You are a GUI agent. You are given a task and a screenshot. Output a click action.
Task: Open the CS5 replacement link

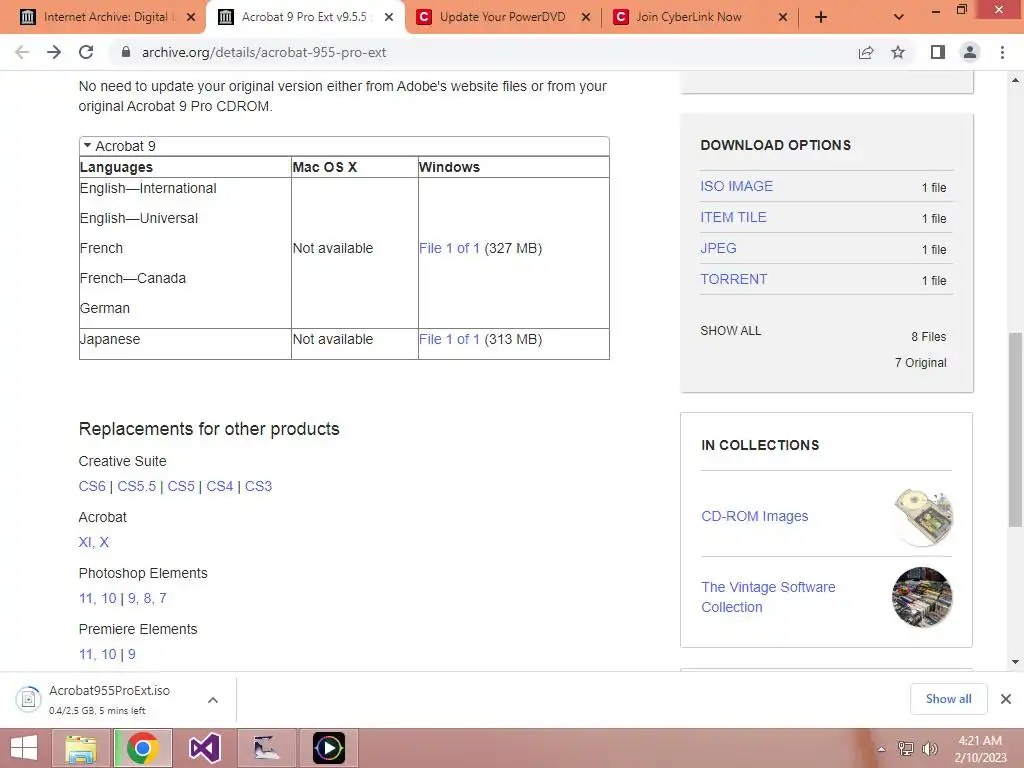point(181,487)
